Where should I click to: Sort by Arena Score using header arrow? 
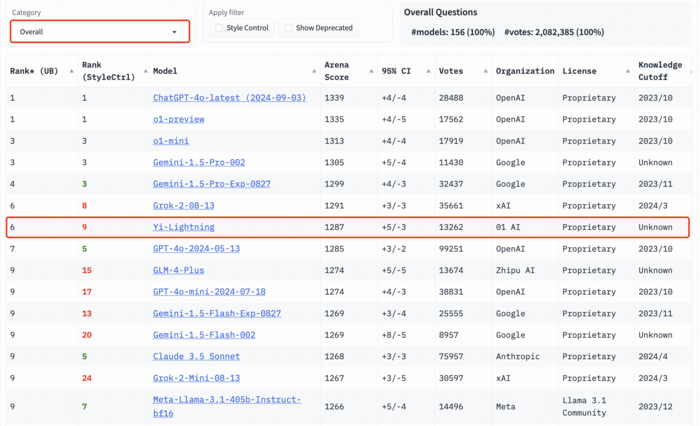tap(372, 71)
